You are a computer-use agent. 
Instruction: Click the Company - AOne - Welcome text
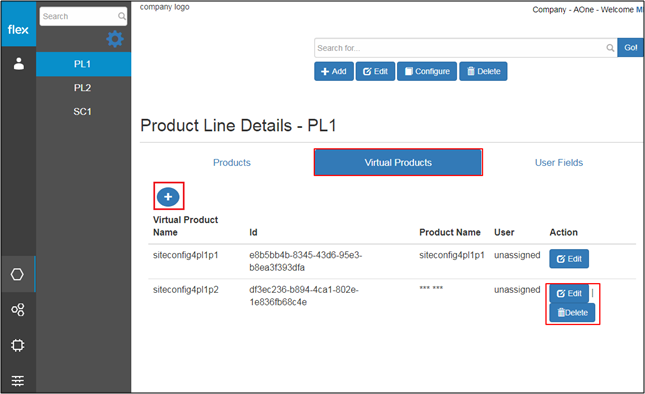point(583,9)
